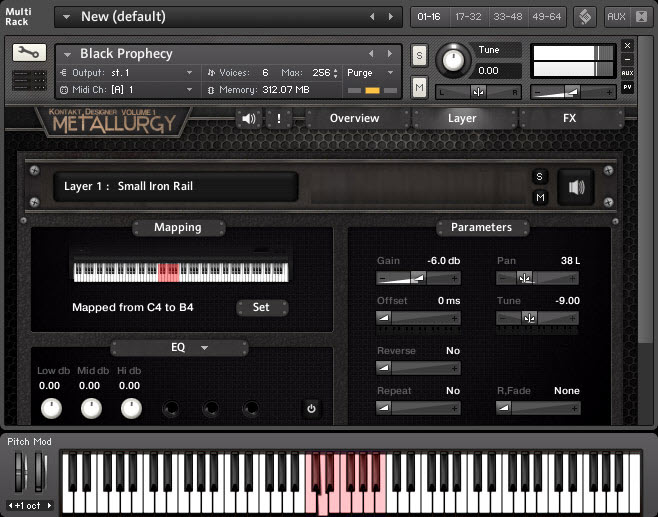This screenshot has width=658, height=517.
Task: Click the Layer 1 name field
Action: click(x=176, y=186)
